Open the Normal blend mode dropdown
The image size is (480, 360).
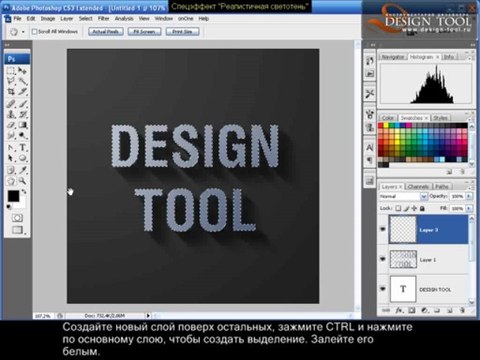[403, 196]
